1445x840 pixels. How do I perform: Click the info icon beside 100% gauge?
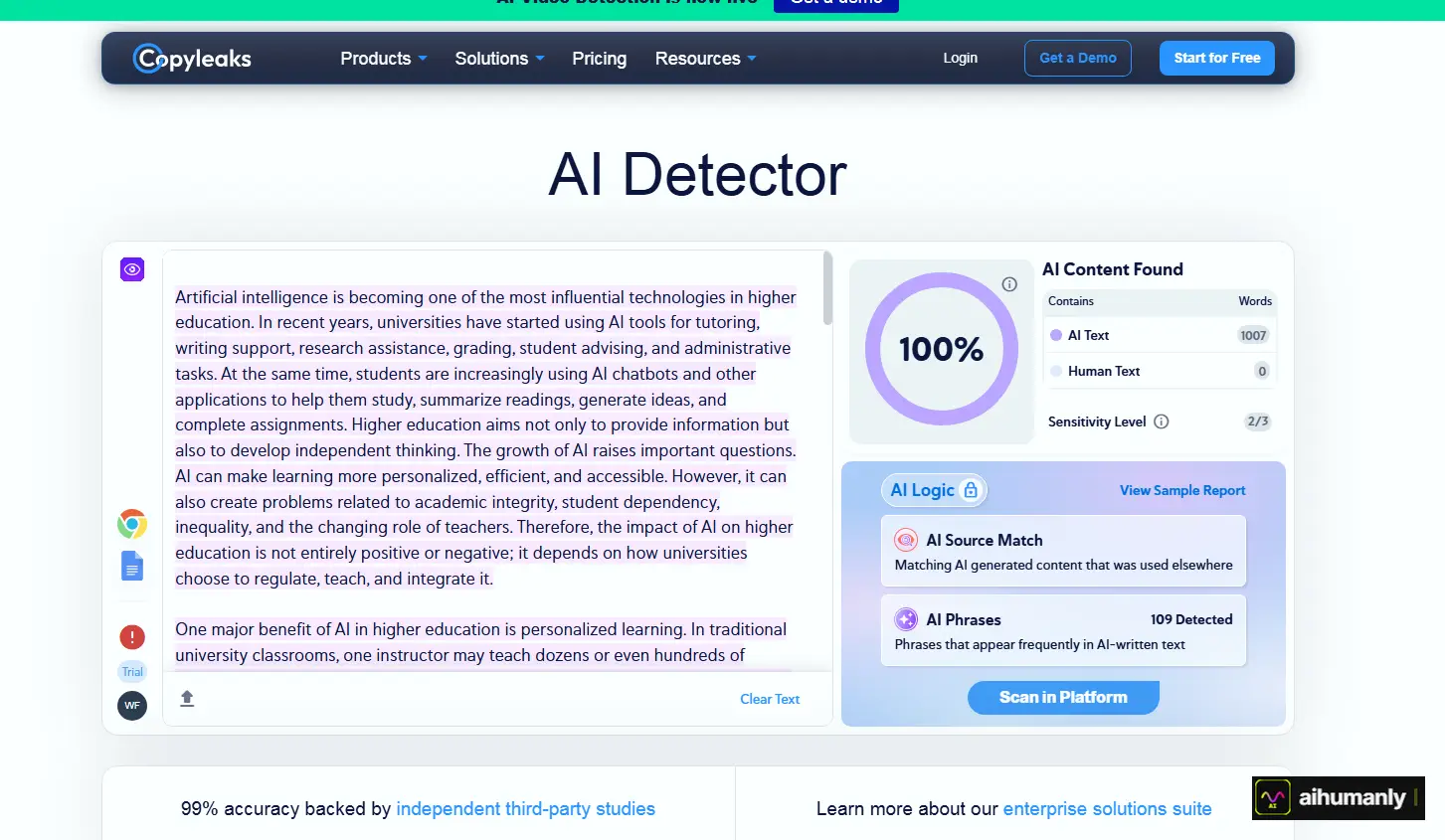[x=1009, y=284]
